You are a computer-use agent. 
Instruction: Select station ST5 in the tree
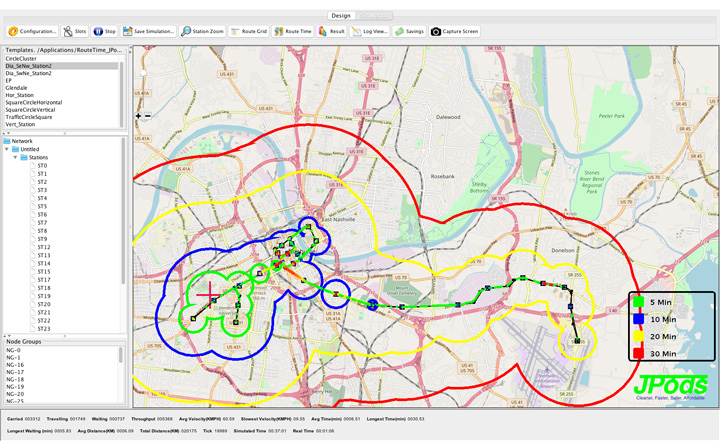[x=42, y=206]
